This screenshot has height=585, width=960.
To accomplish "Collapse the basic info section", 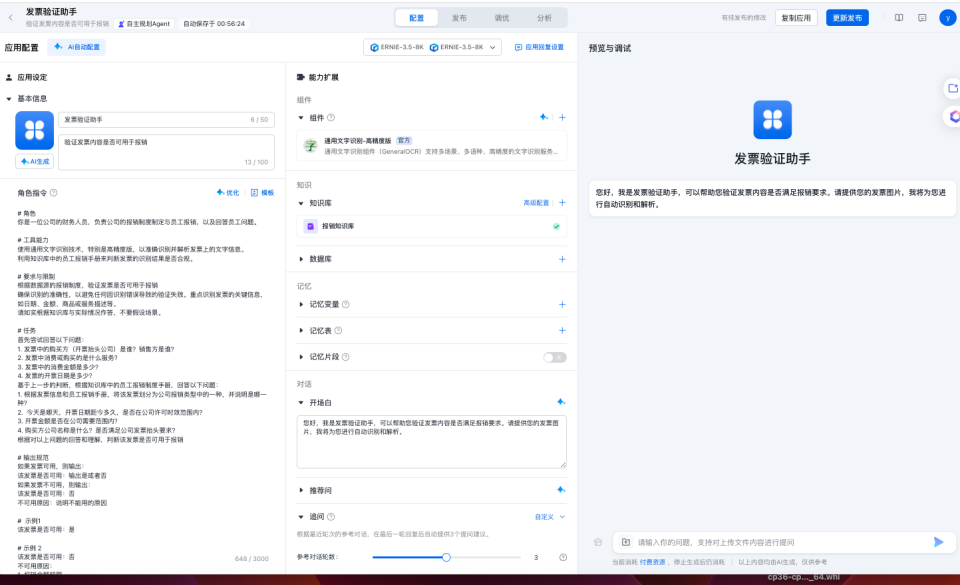I will coord(9,99).
